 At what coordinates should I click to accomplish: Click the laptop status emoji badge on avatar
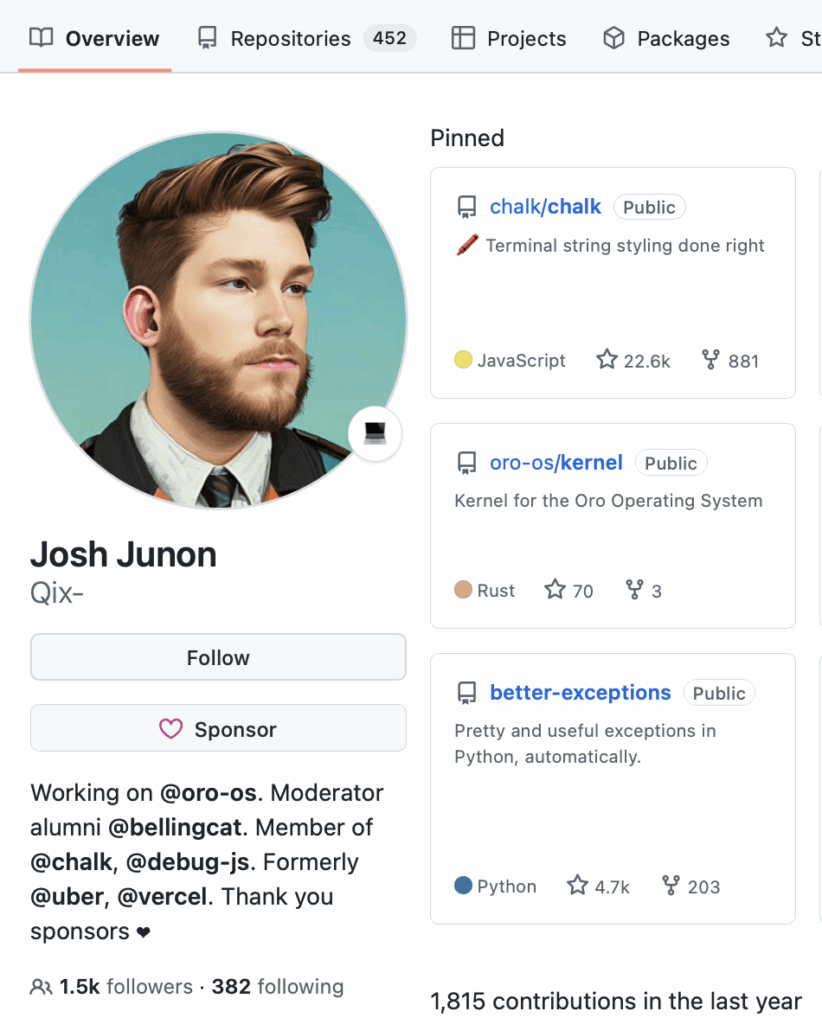tap(375, 433)
